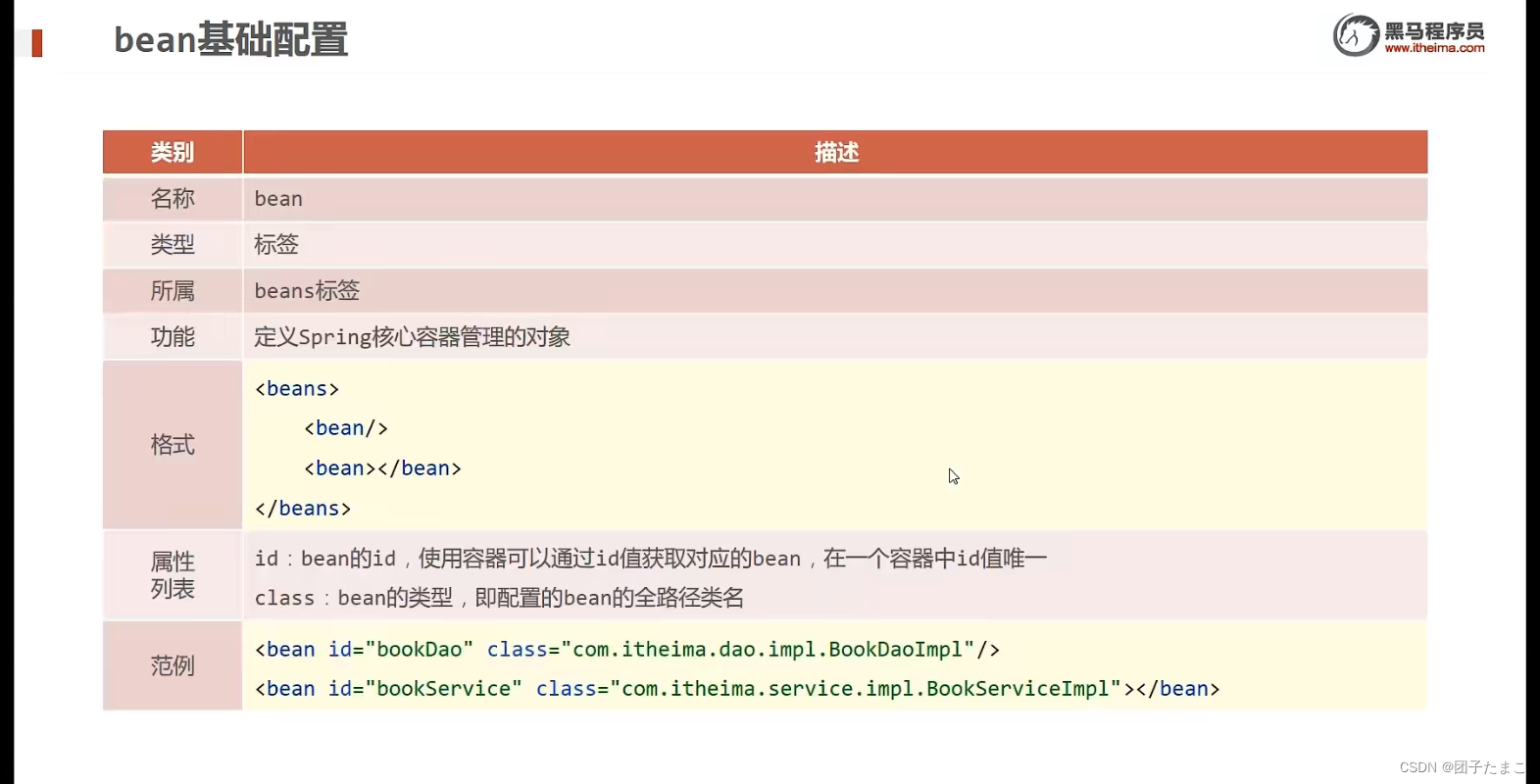Screen dimensions: 1540x784
Task: Click the '格式' row label
Action: (173, 445)
